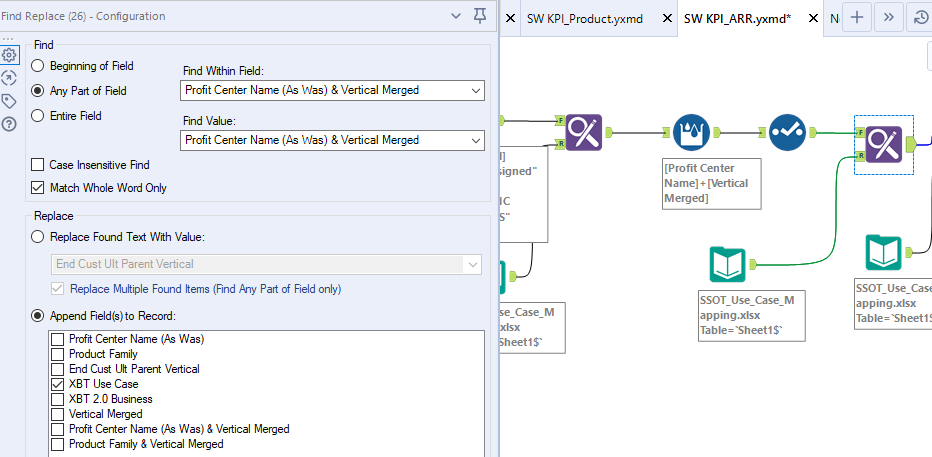The image size is (932, 457).
Task: Add new workflow tab with plus button
Action: [857, 17]
